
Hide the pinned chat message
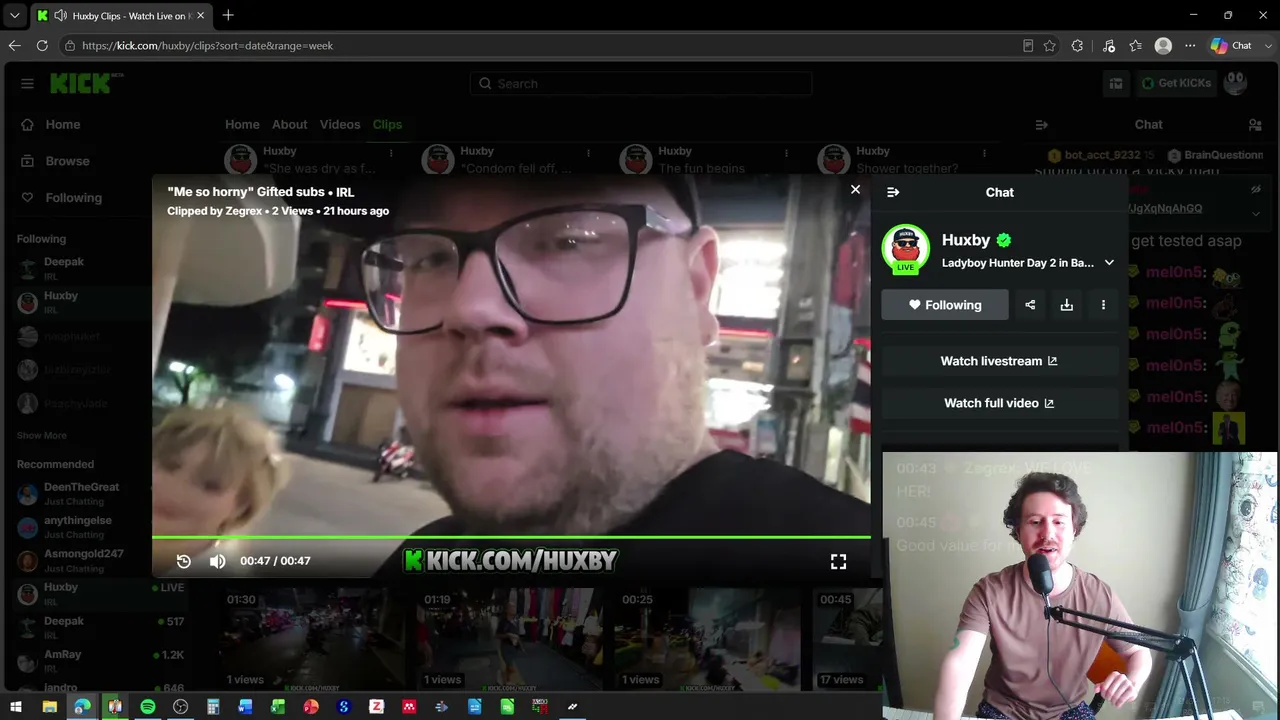click(x=1256, y=190)
